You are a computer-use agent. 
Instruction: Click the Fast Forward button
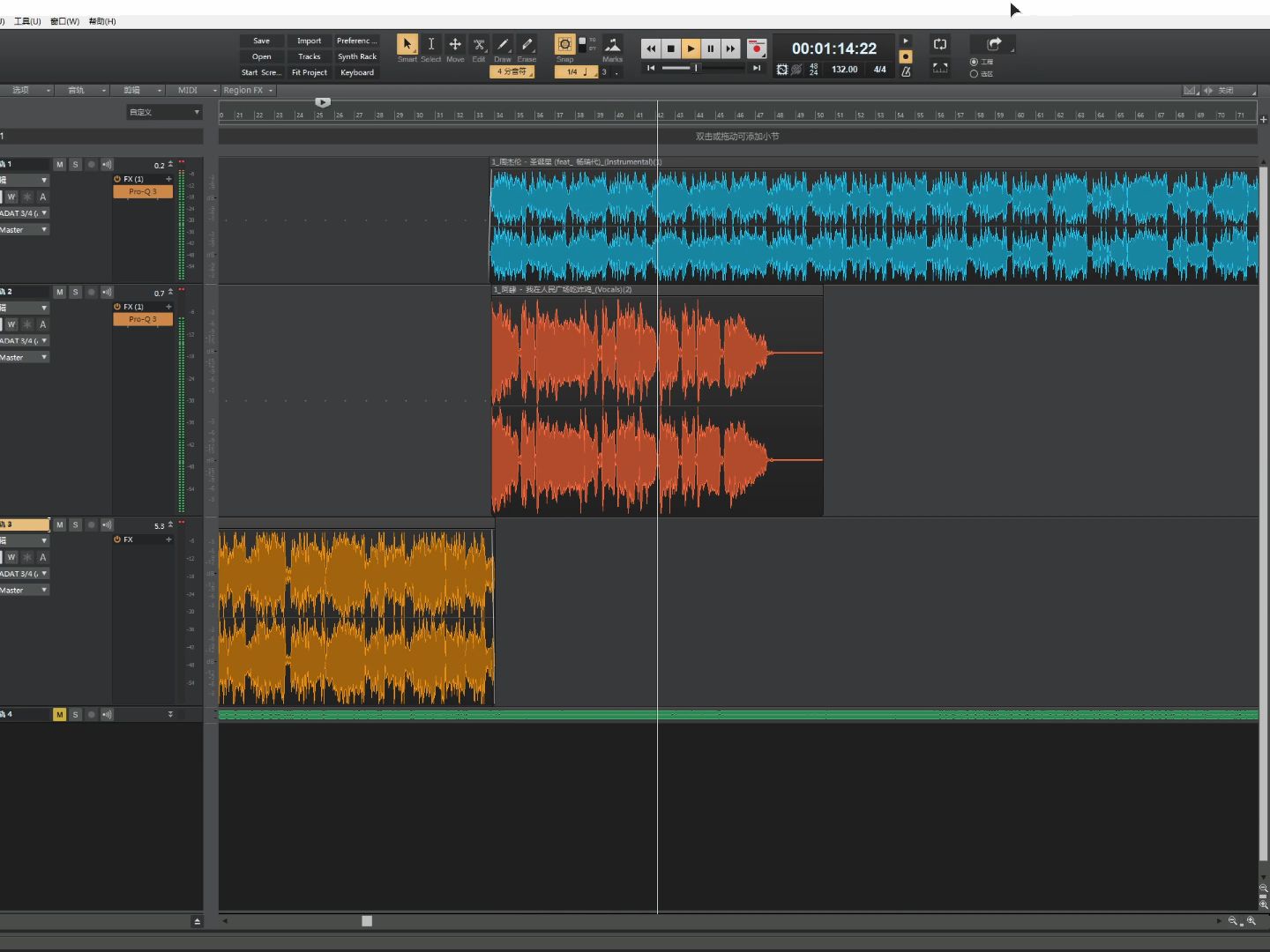731,48
